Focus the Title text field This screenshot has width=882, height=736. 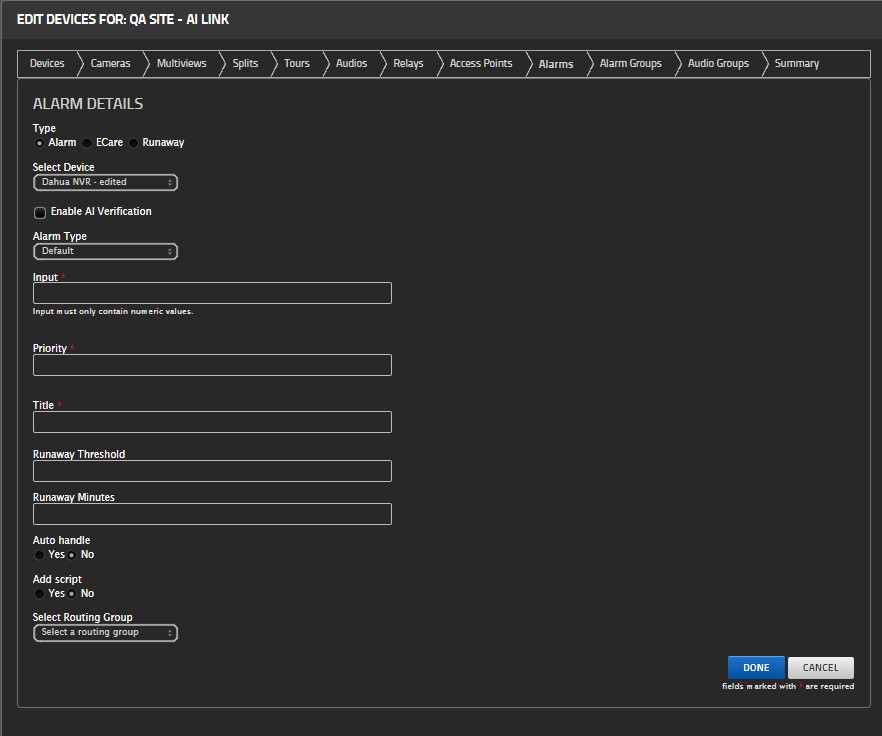212,422
